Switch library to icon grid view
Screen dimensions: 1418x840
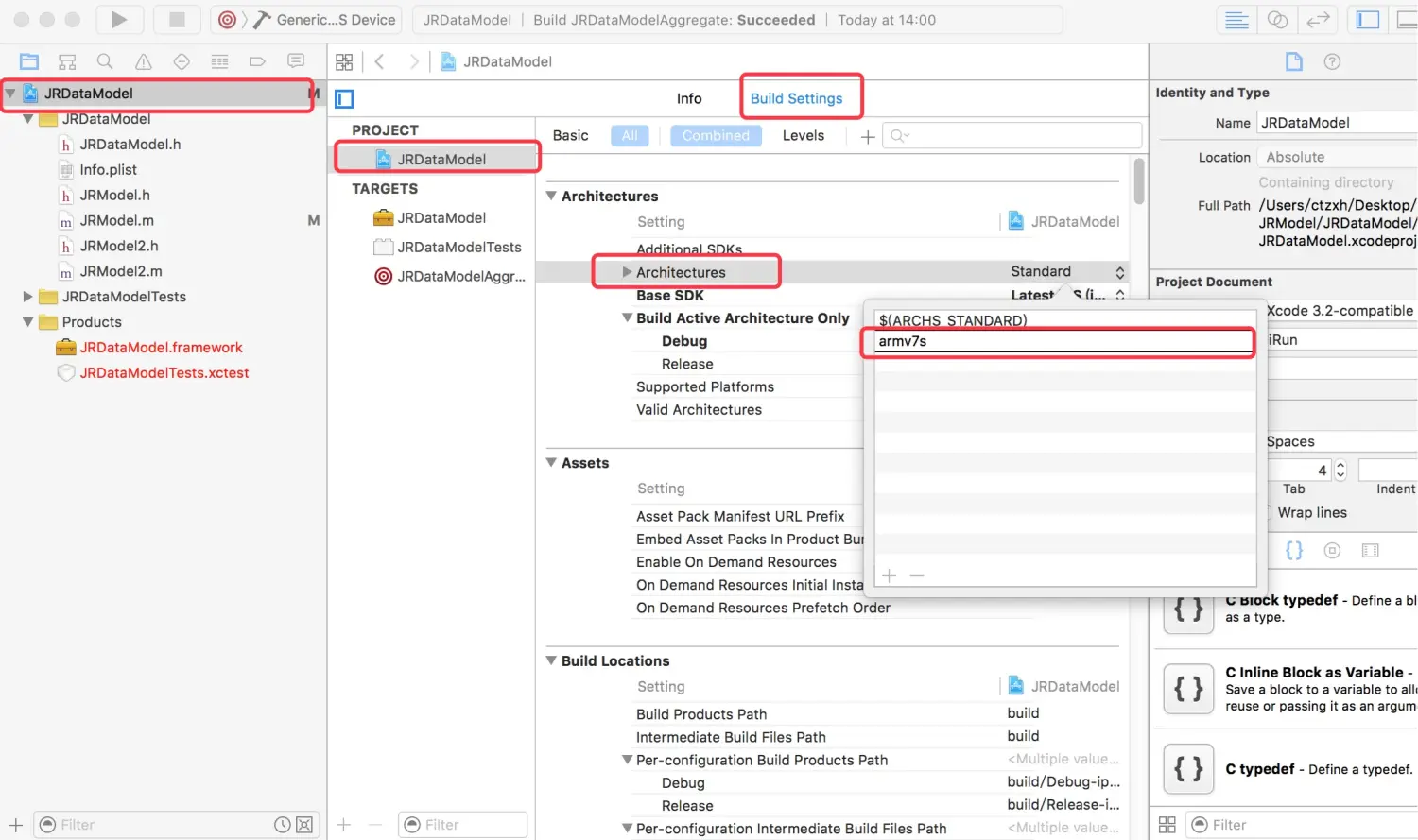[x=1167, y=825]
